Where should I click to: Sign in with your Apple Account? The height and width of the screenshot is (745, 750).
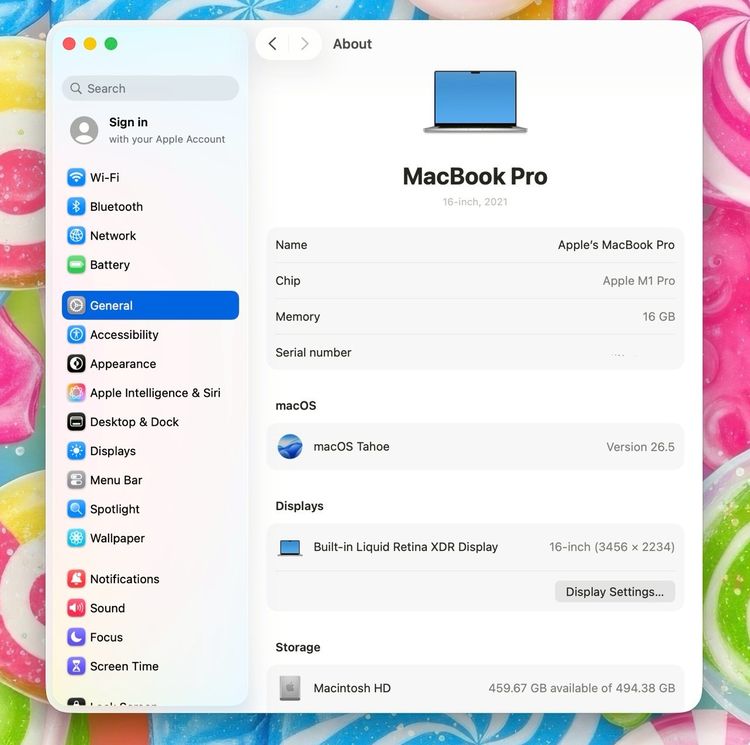(x=150, y=130)
